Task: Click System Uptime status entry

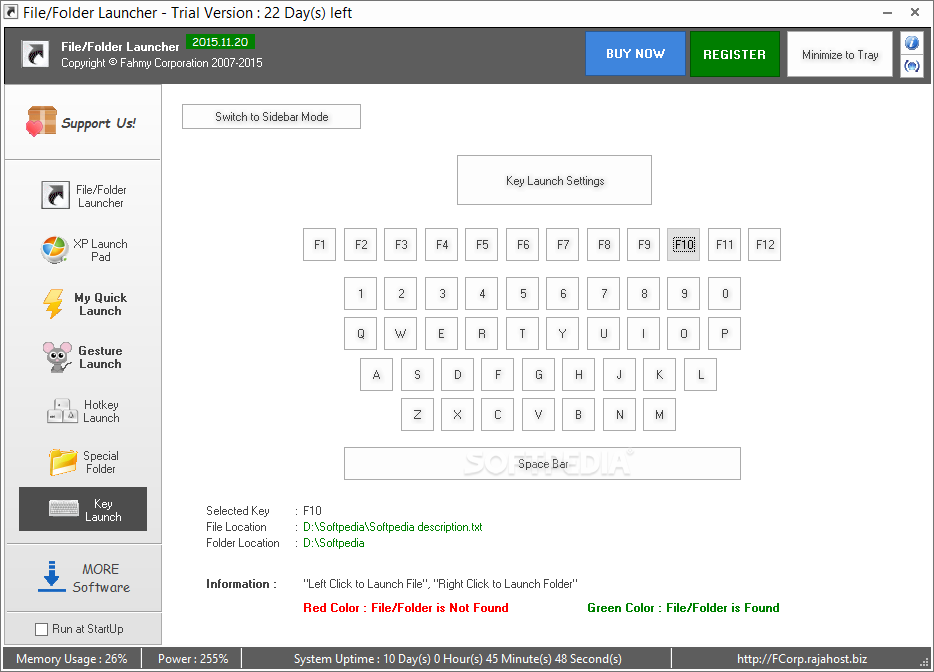Action: (457, 659)
